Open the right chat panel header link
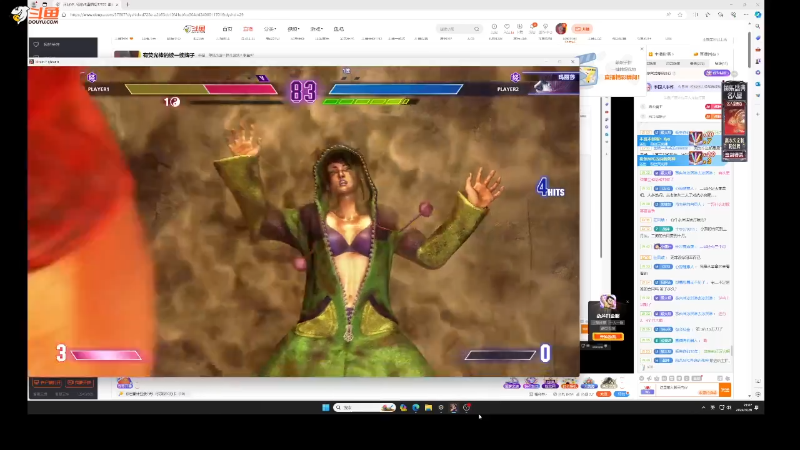Screen dimensions: 800x450 [x=706, y=54]
